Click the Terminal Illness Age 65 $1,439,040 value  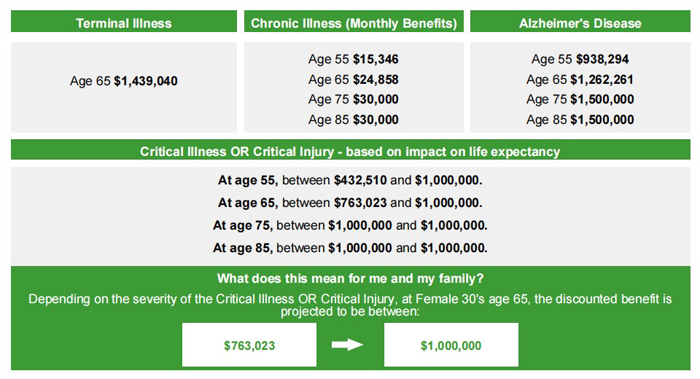click(124, 81)
